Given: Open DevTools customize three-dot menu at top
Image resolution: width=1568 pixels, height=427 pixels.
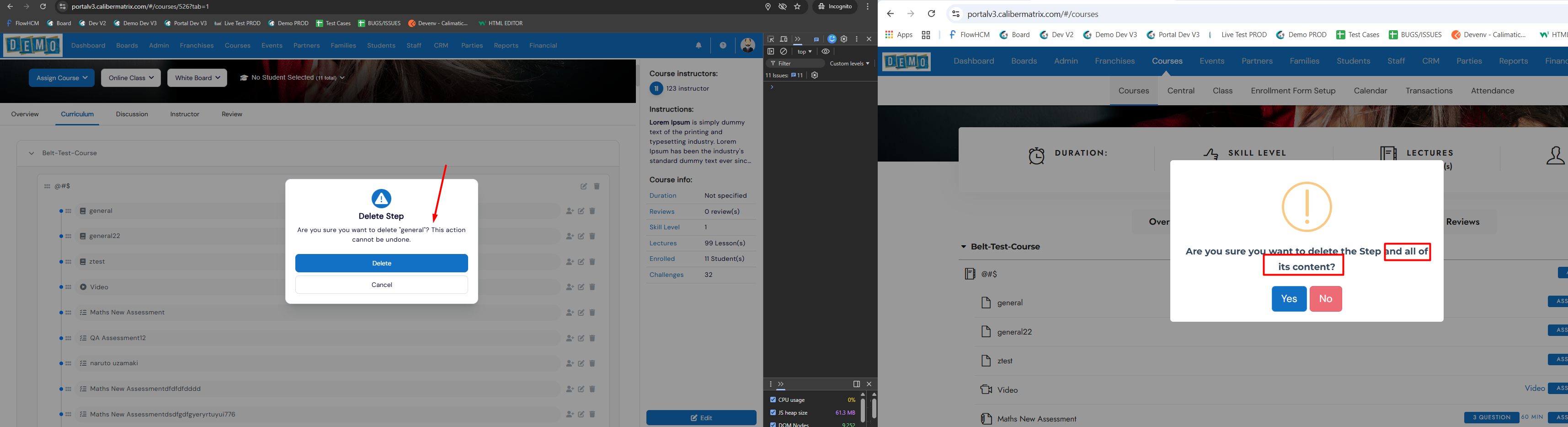Looking at the screenshot, I should 856,39.
